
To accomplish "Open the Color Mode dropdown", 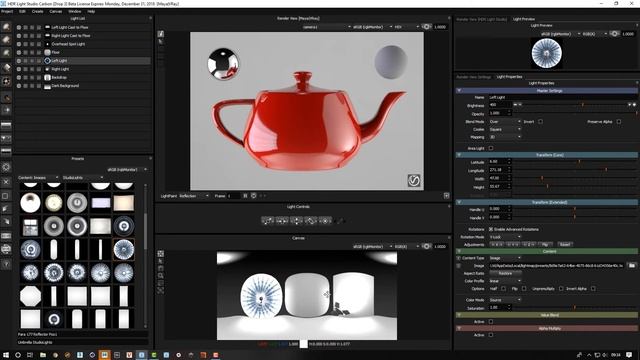I will 505,300.
